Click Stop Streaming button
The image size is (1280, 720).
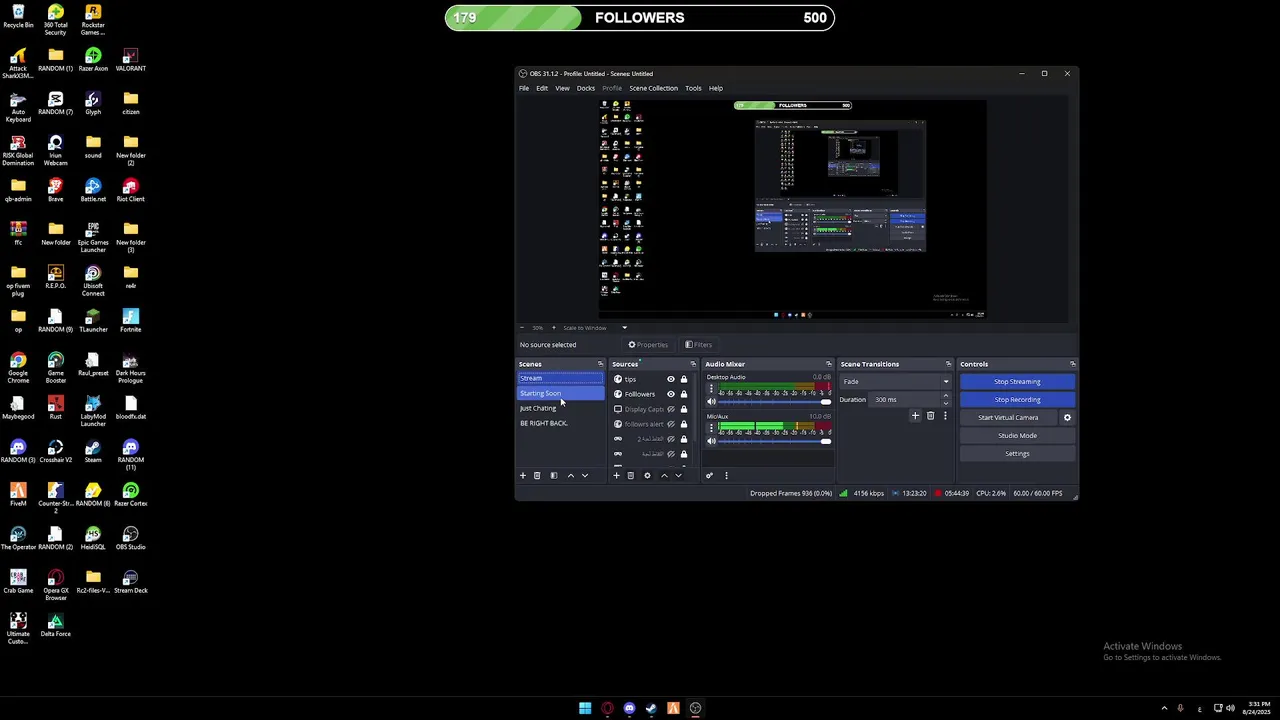click(x=1017, y=381)
